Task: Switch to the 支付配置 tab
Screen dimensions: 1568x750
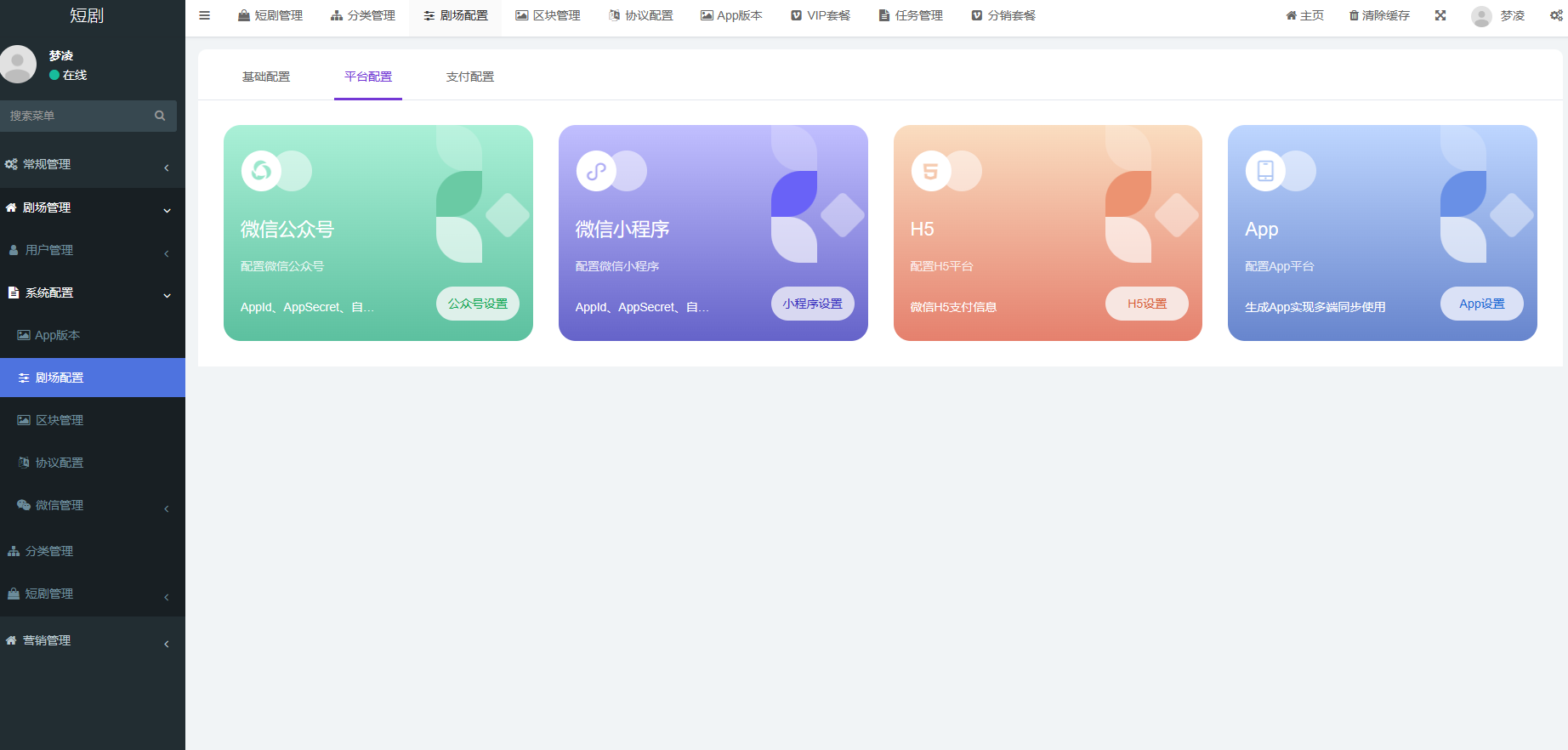Action: coord(470,77)
